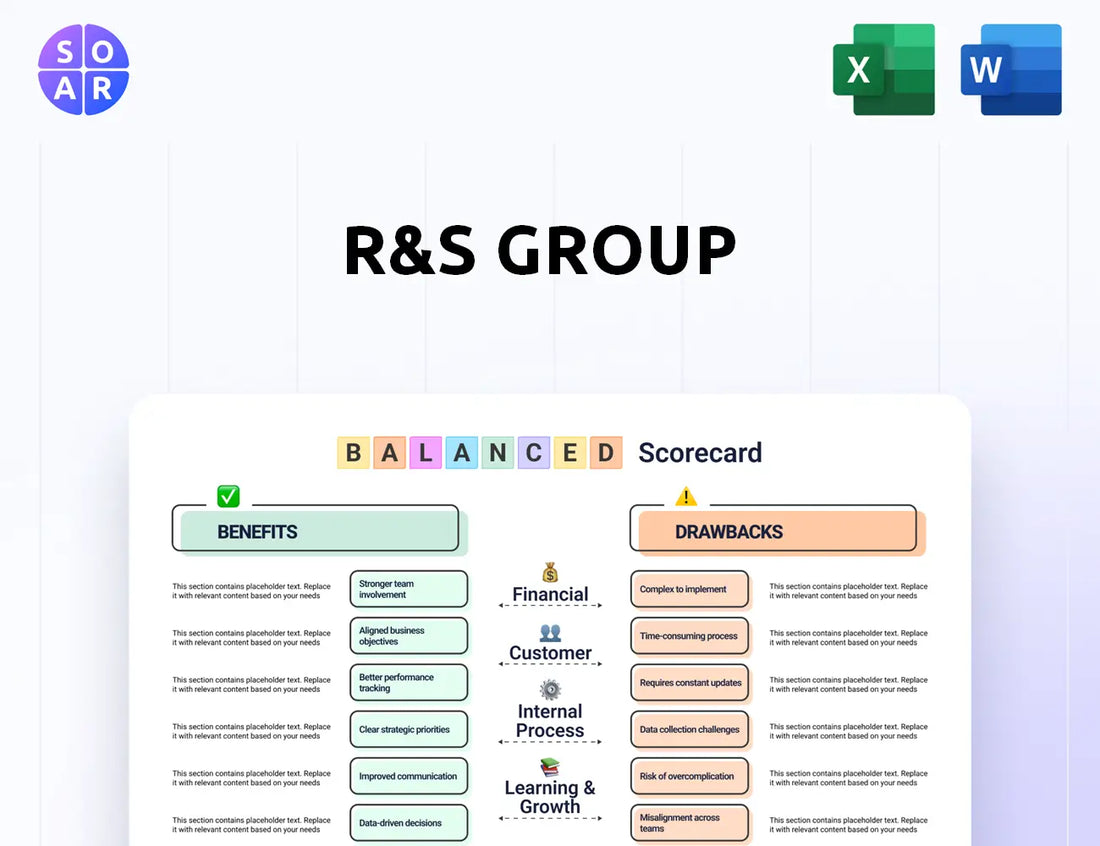Image resolution: width=1100 pixels, height=846 pixels.
Task: Select the Improved communication box
Action: click(409, 776)
